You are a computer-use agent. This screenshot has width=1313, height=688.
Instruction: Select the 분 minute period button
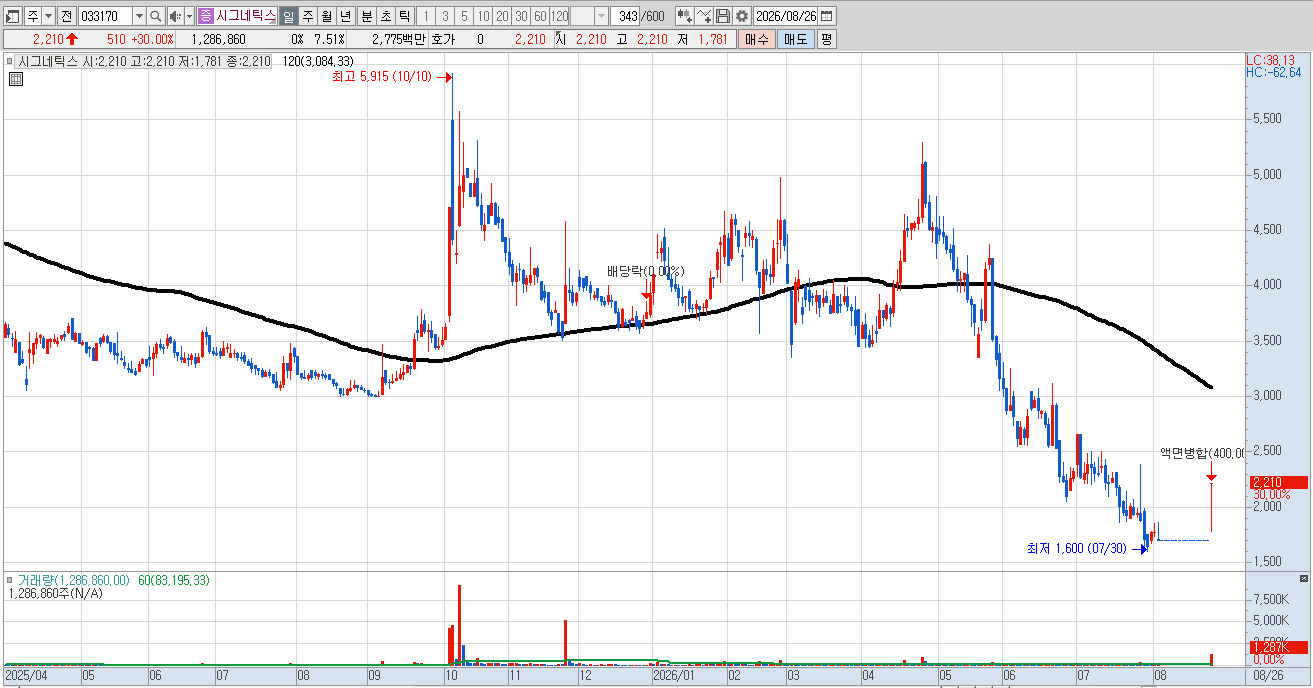(366, 16)
